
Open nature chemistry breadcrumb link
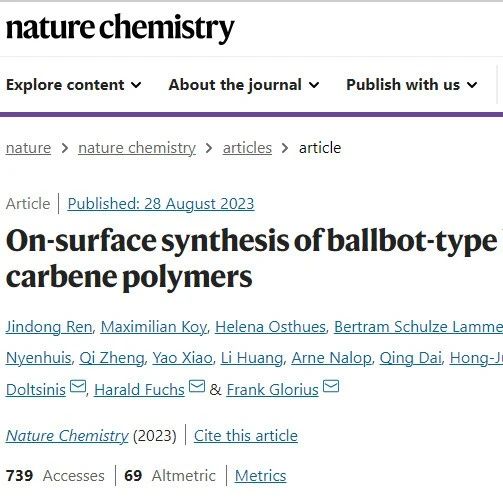pos(137,148)
